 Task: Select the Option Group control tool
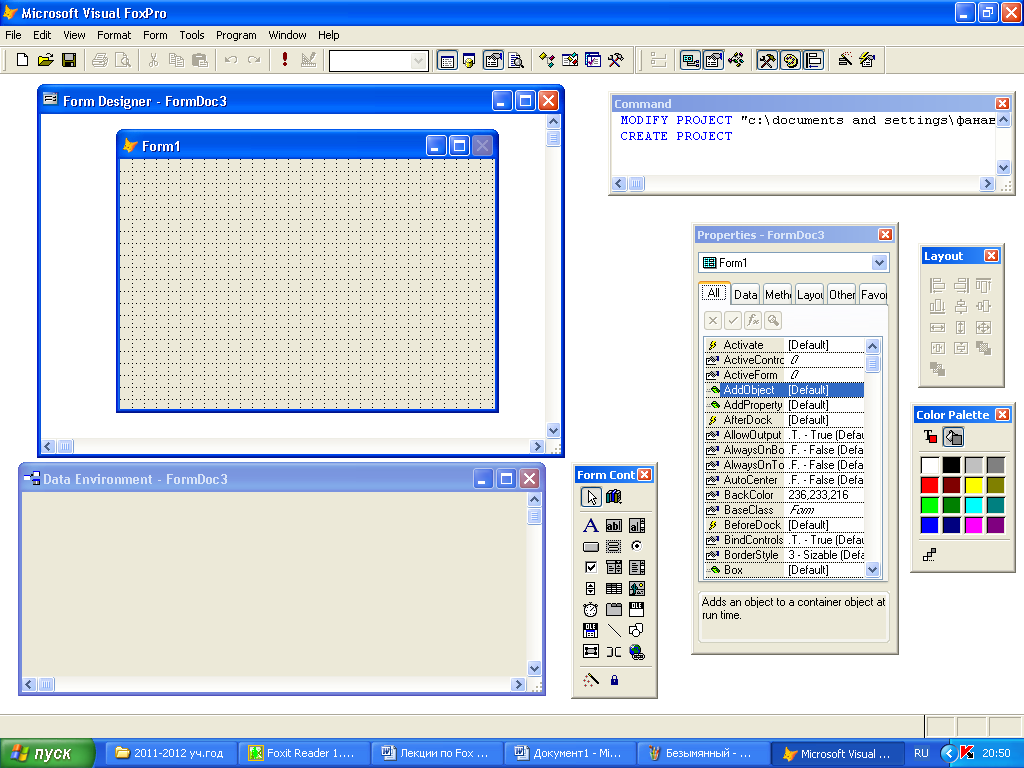637,547
